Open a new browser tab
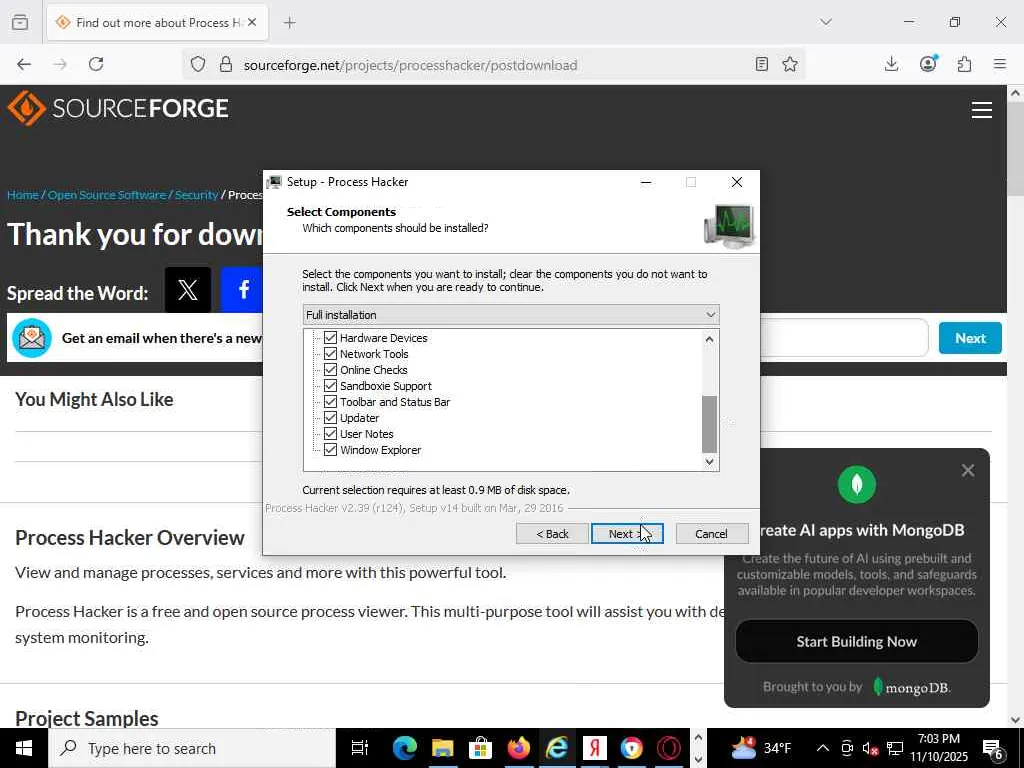This screenshot has width=1024, height=768. [290, 23]
